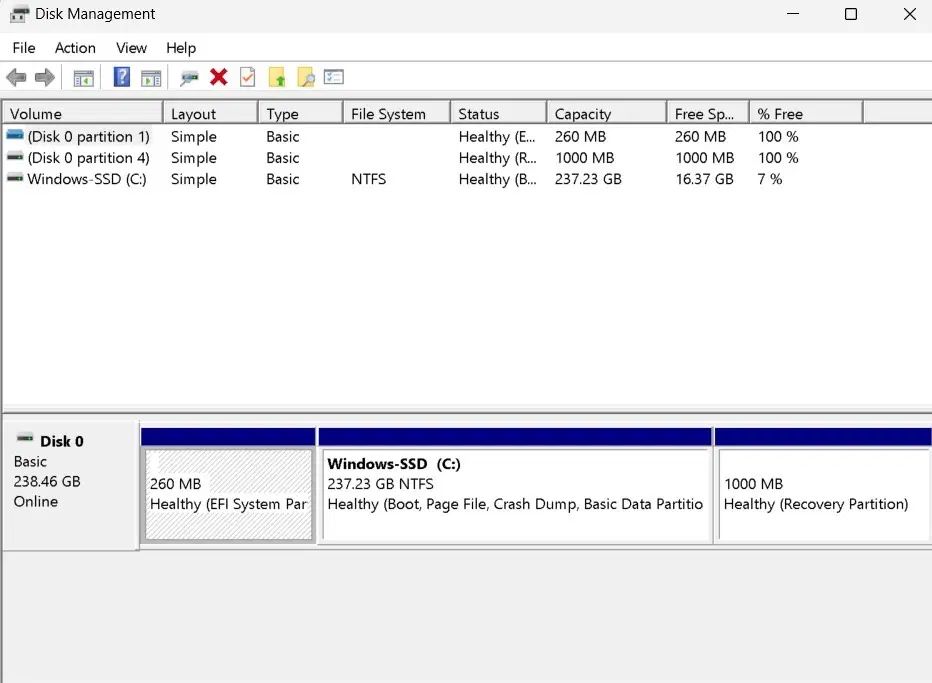The image size is (932, 683).
Task: Click the Disk Management app icon in title bar
Action: click(19, 14)
